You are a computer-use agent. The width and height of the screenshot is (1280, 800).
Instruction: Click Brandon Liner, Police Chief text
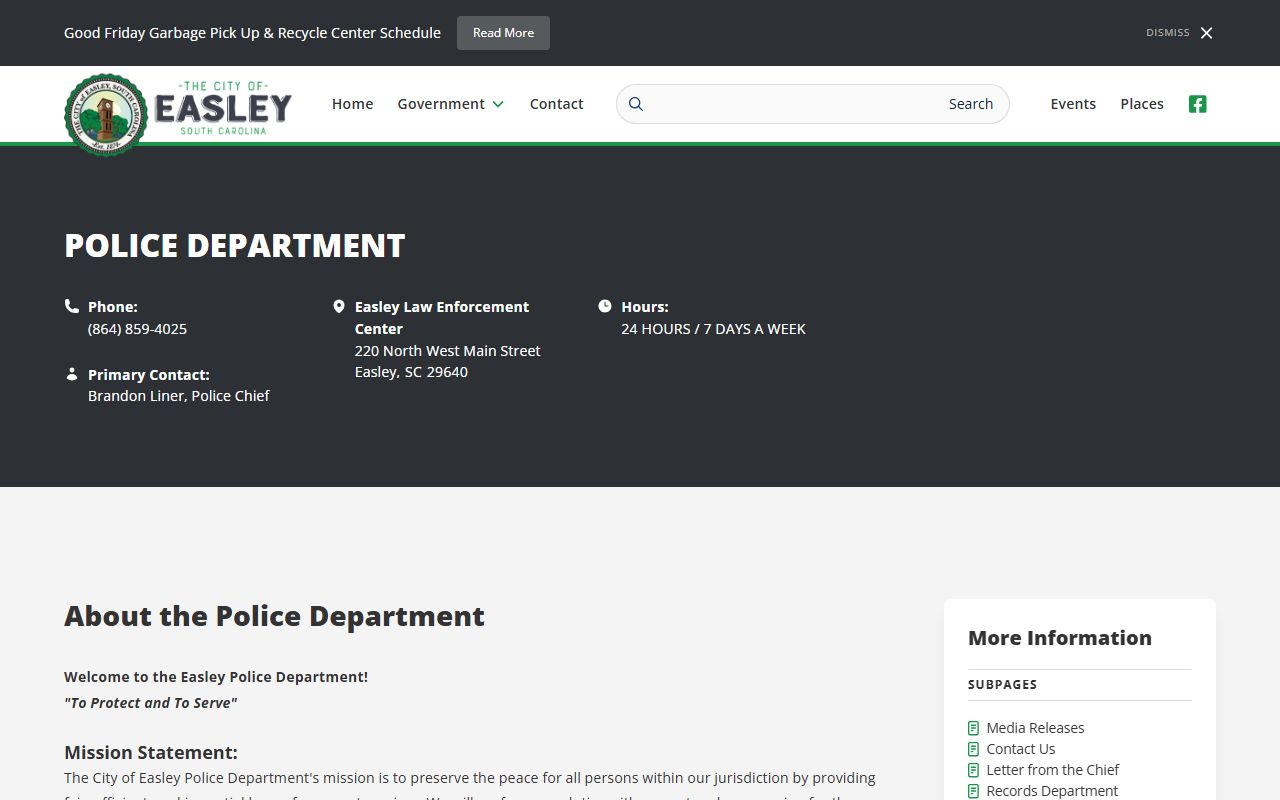pyautogui.click(x=179, y=396)
